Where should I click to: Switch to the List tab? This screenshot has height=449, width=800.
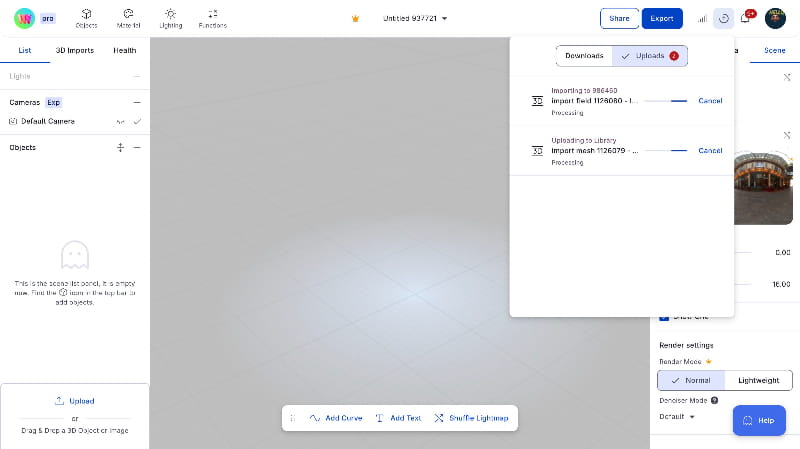[24, 51]
